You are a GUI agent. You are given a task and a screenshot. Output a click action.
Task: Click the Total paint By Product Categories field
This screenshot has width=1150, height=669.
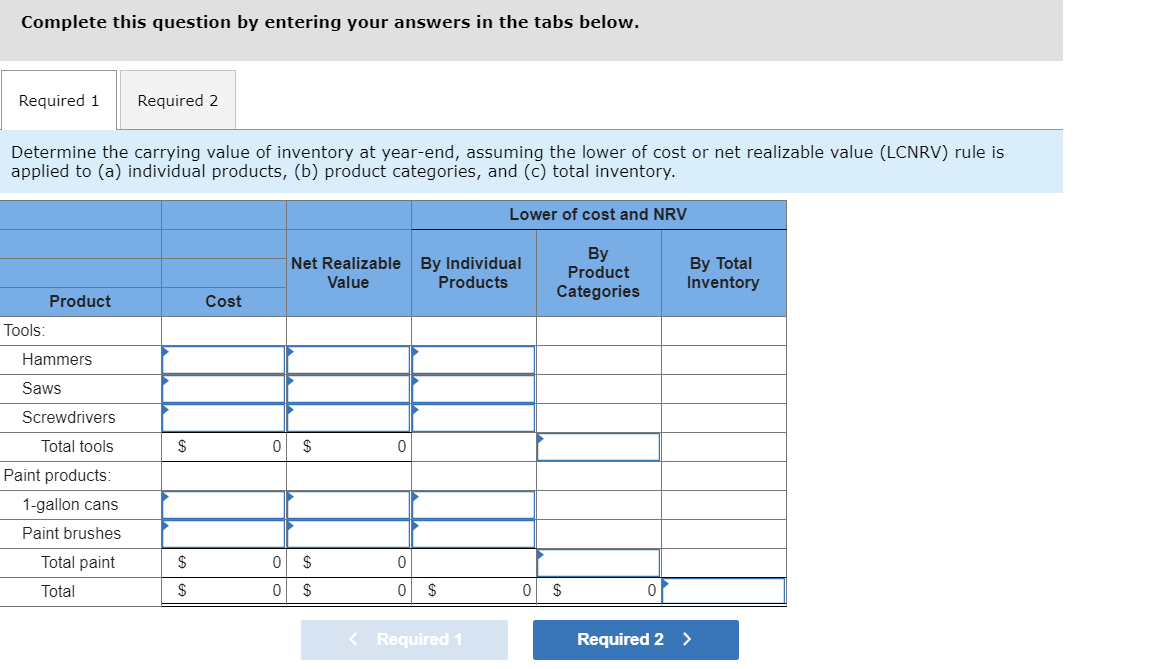pyautogui.click(x=598, y=562)
